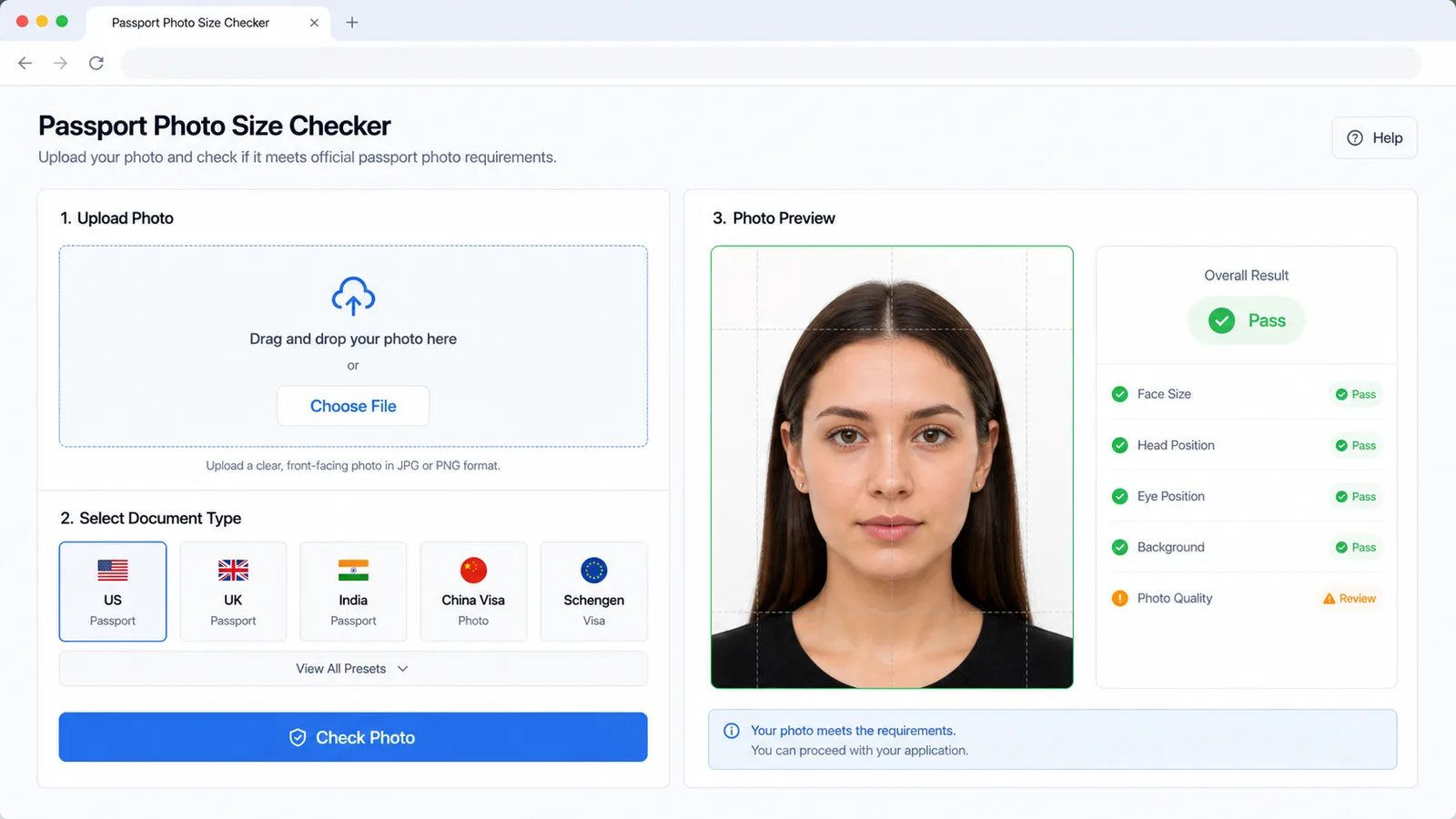
Task: Go back with the browser back arrow
Action: (x=25, y=63)
